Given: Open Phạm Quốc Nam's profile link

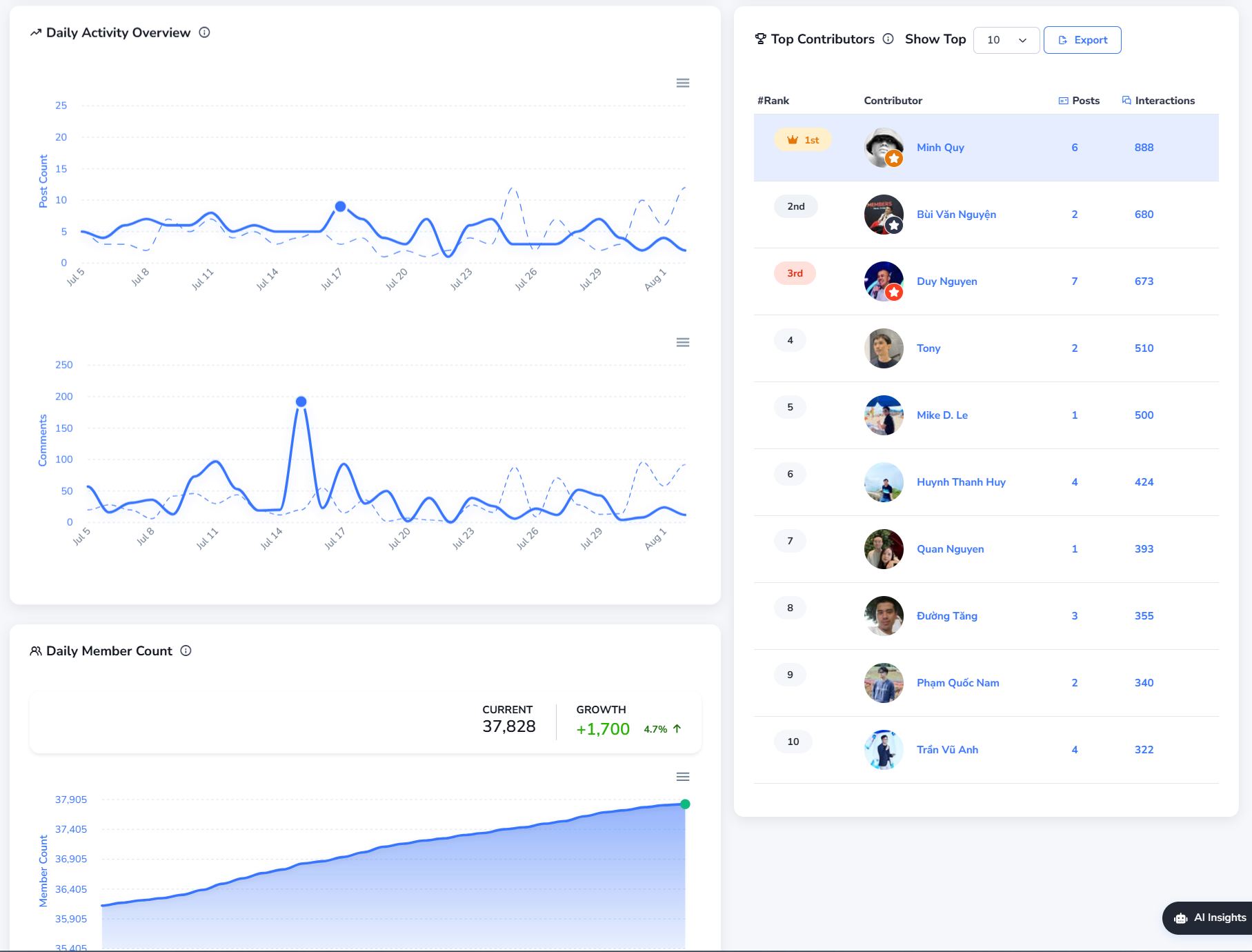Looking at the screenshot, I should click(957, 682).
